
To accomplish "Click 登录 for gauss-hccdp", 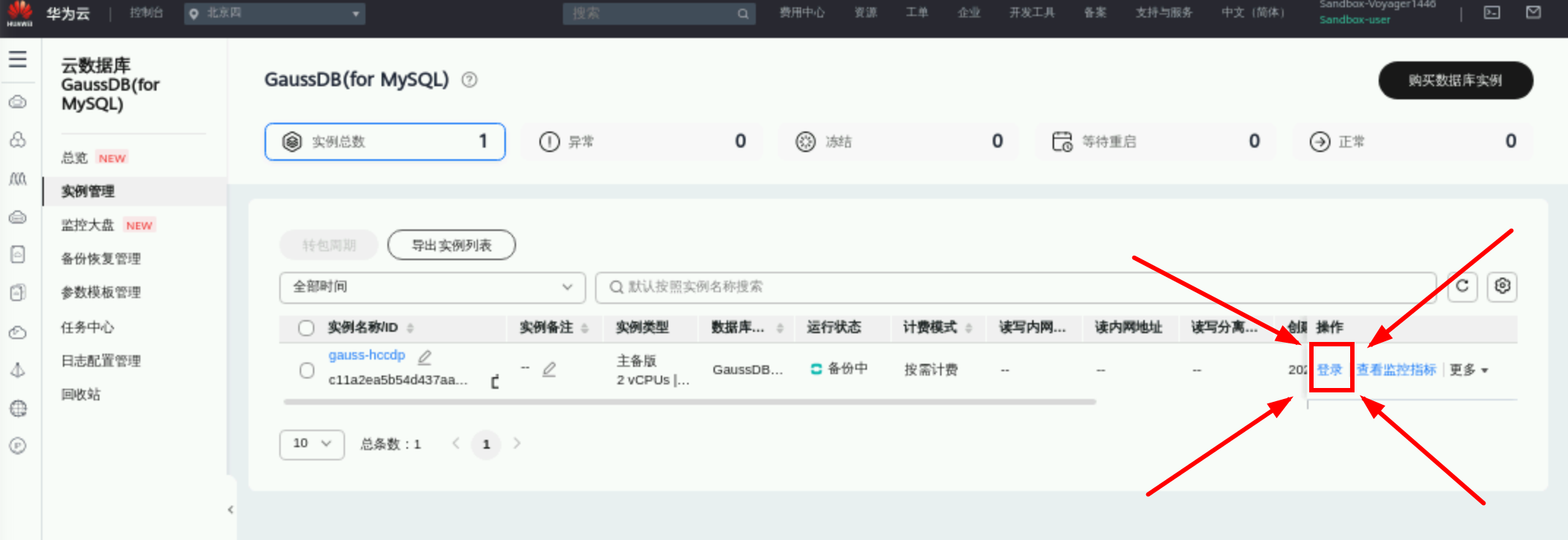I will tap(1330, 370).
